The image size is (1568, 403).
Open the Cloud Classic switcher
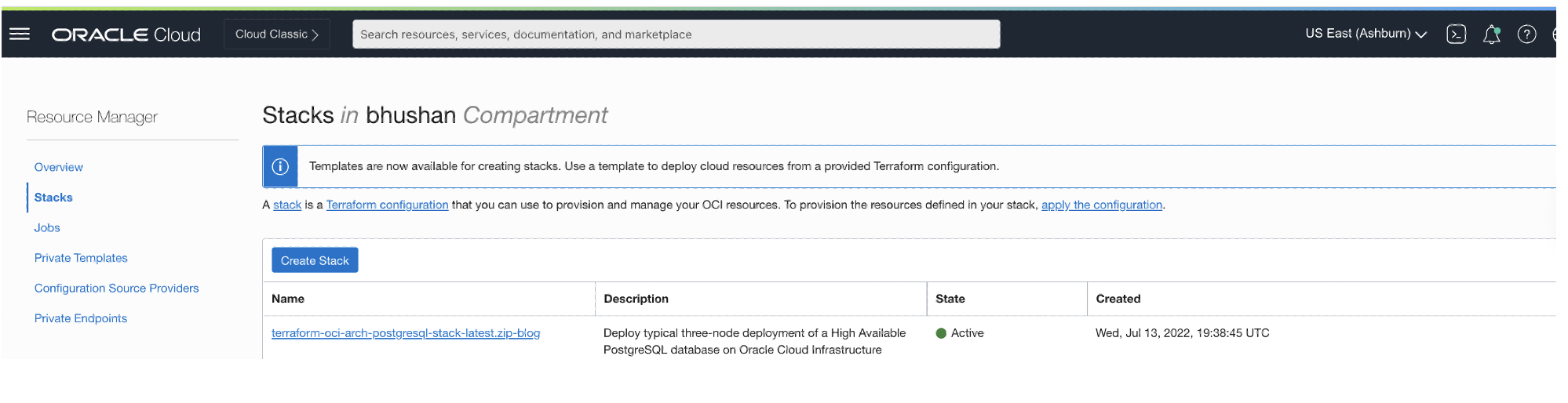(x=276, y=34)
